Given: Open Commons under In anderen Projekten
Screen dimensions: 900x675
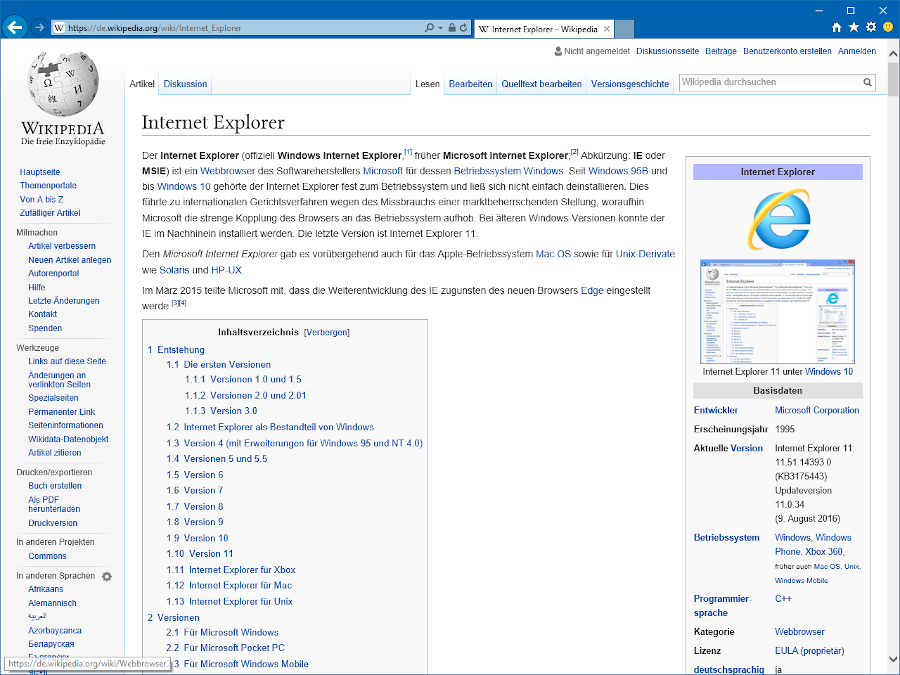Looking at the screenshot, I should (47, 556).
